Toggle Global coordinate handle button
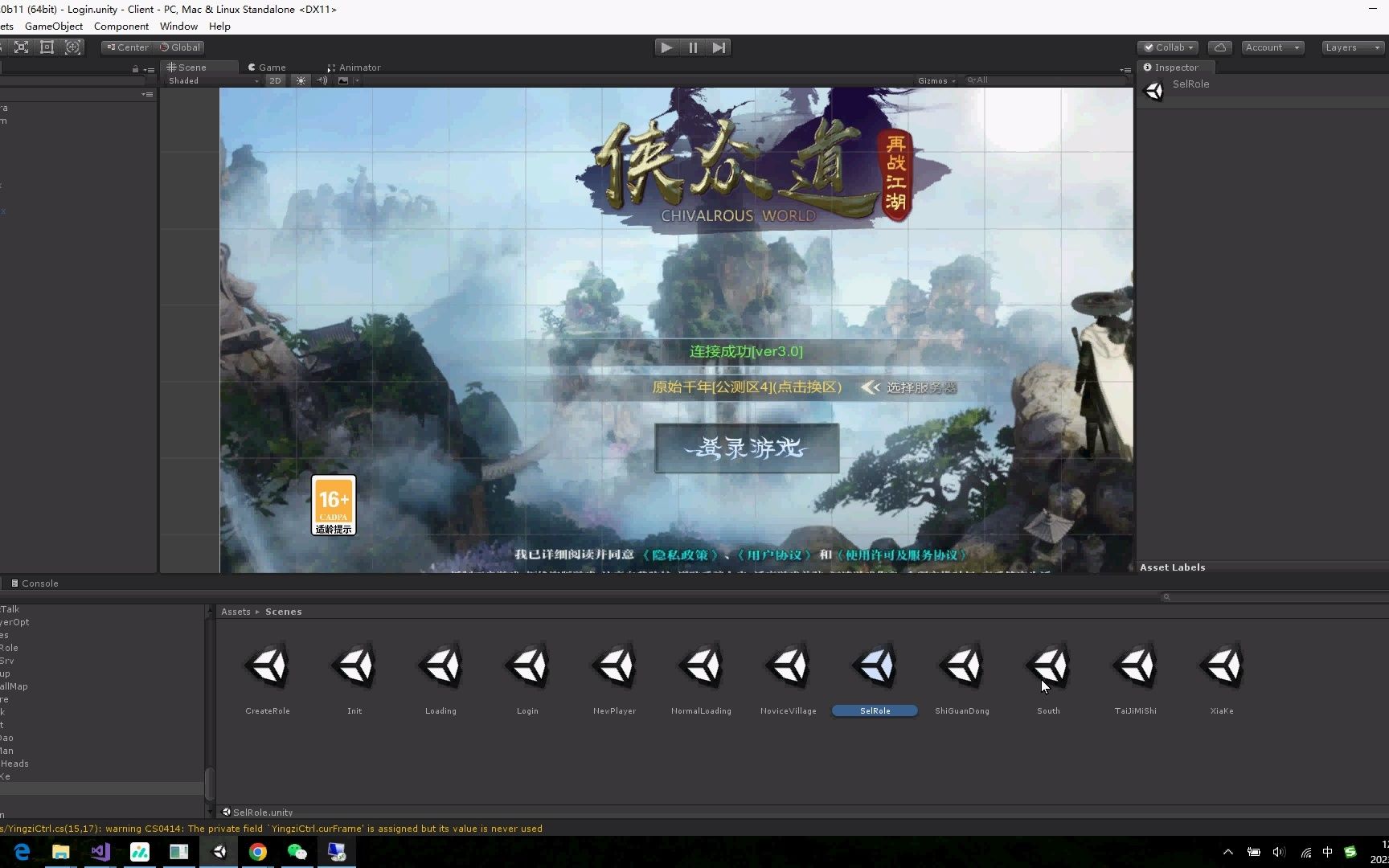 tap(179, 47)
